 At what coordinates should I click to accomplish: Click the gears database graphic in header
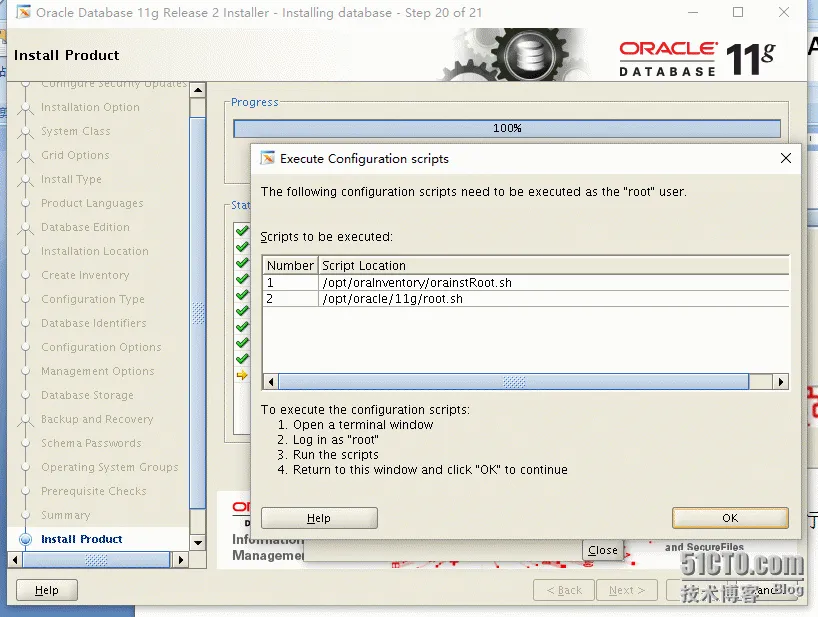pyautogui.click(x=514, y=54)
